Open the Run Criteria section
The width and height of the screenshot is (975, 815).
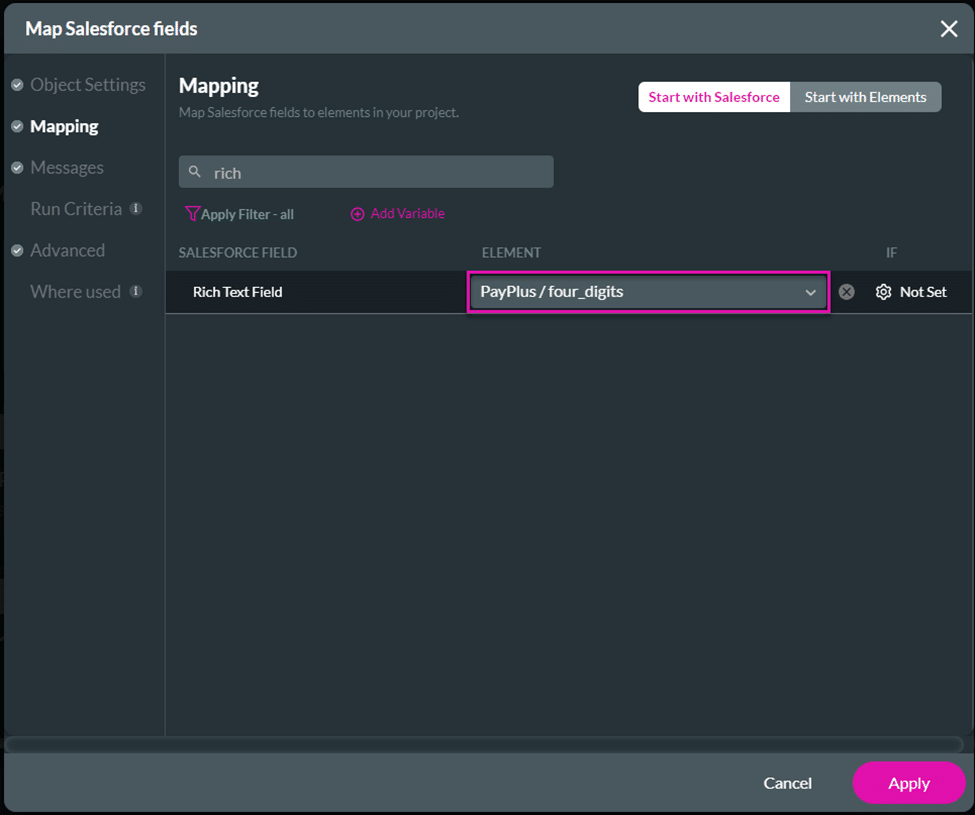tap(76, 209)
